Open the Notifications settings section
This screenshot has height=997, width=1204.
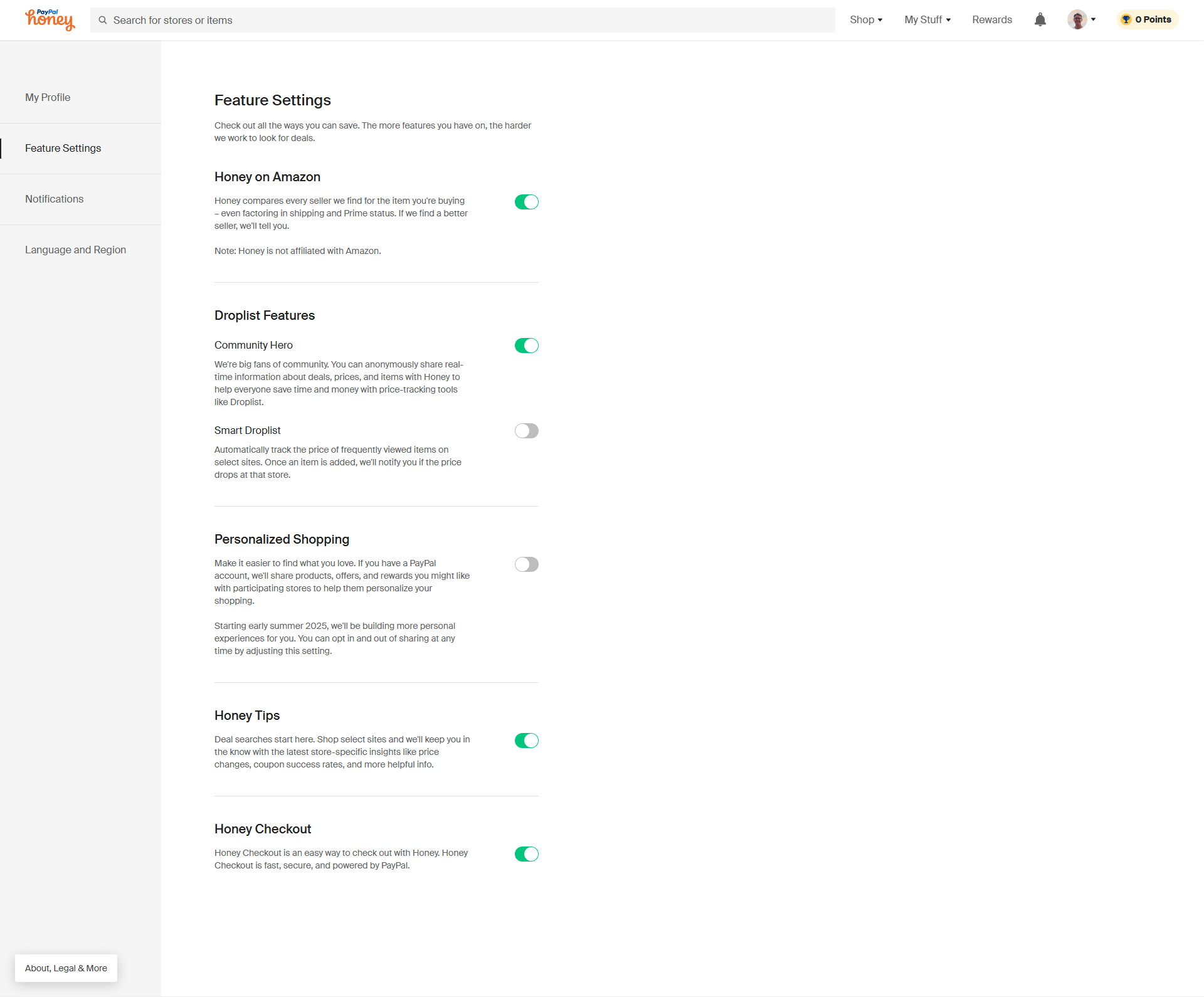(x=54, y=199)
